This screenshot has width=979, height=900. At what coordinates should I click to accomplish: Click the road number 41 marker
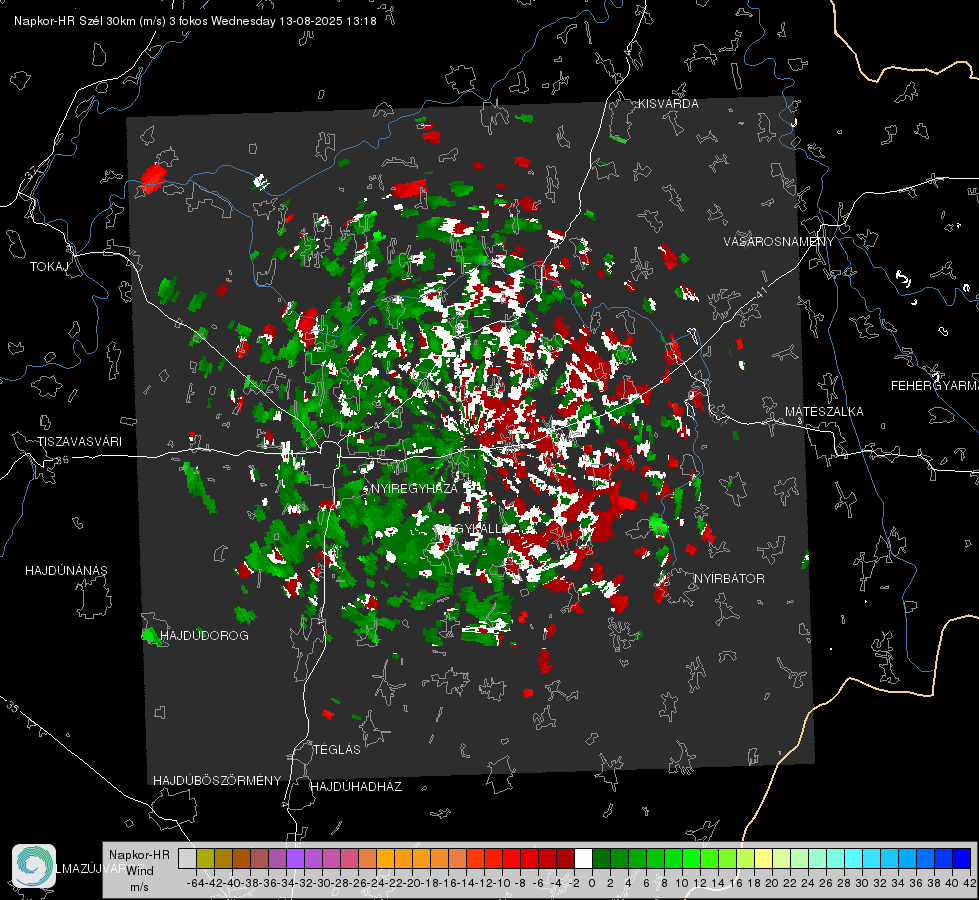pyautogui.click(x=760, y=291)
